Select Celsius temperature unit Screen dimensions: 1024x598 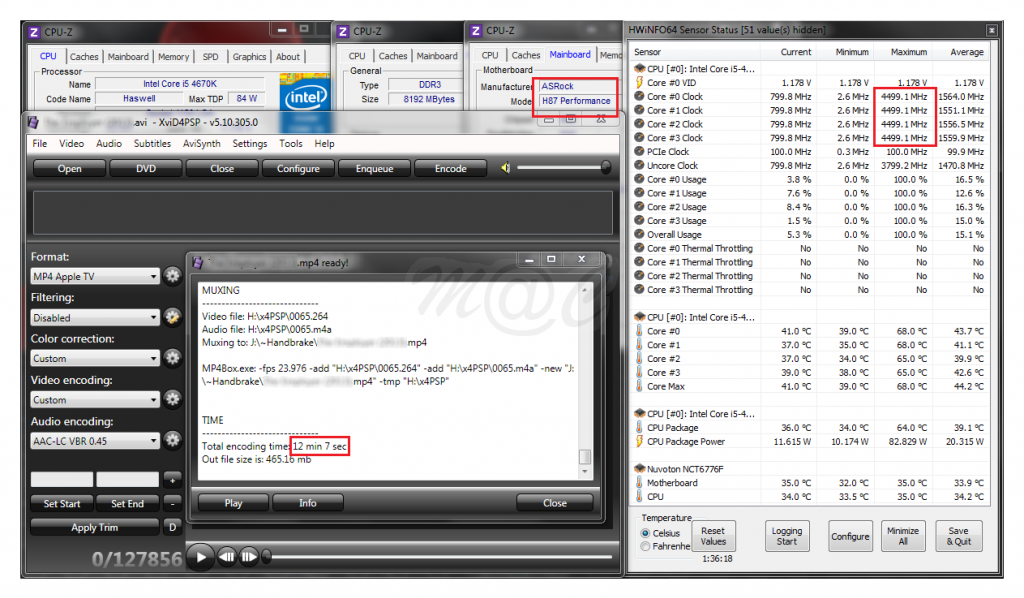pyautogui.click(x=646, y=533)
